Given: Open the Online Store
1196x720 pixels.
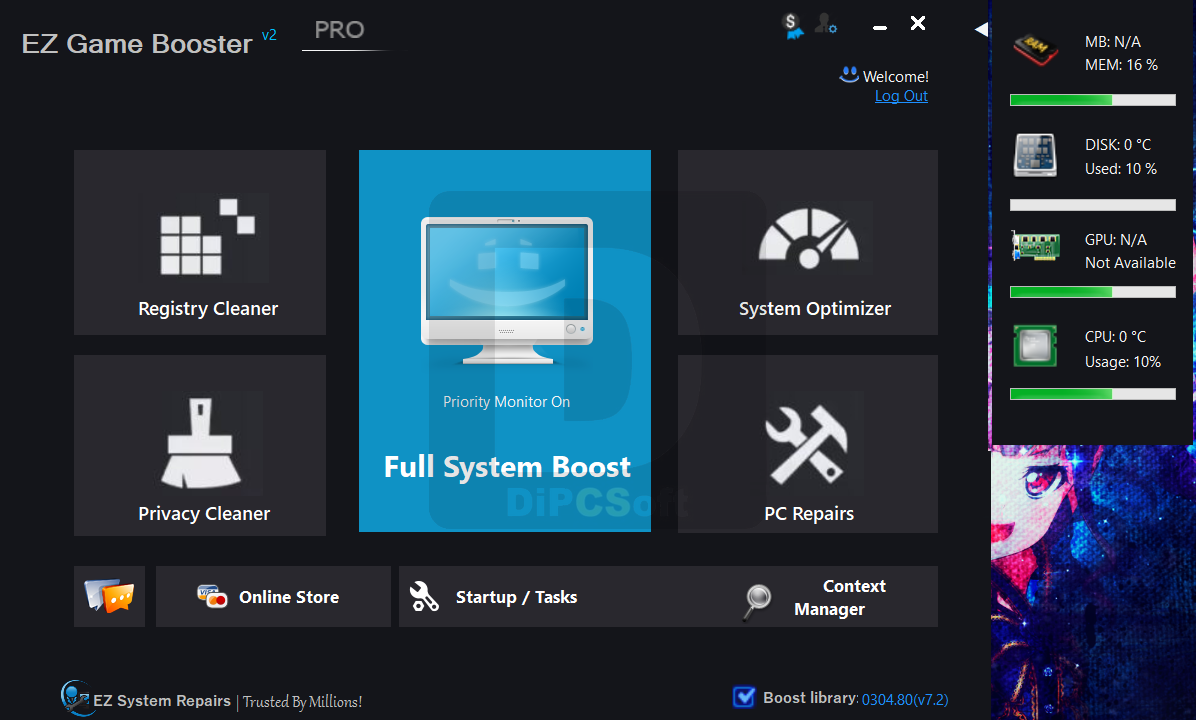Looking at the screenshot, I should [x=273, y=596].
